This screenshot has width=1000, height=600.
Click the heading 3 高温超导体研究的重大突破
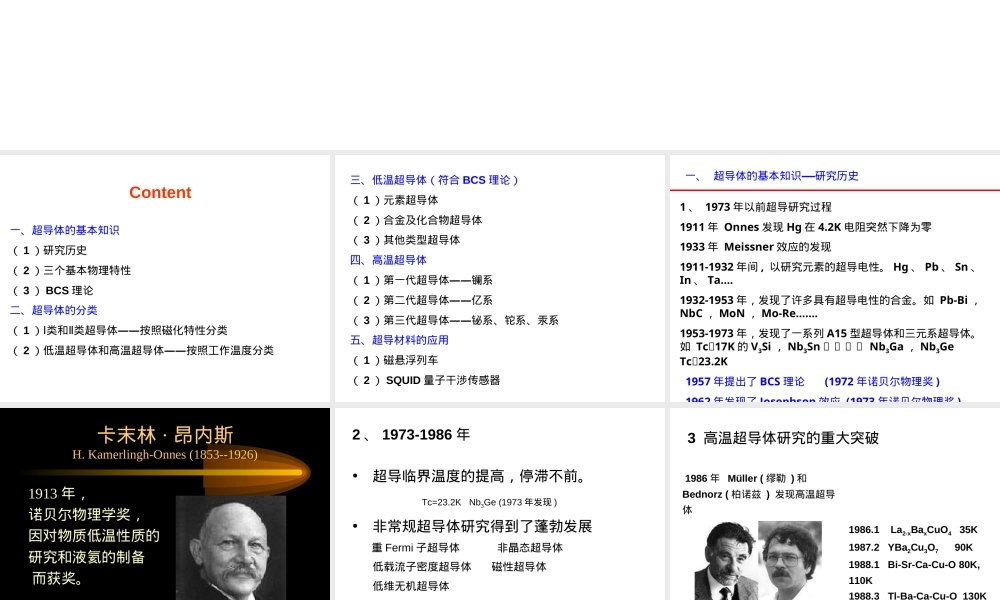[783, 438]
